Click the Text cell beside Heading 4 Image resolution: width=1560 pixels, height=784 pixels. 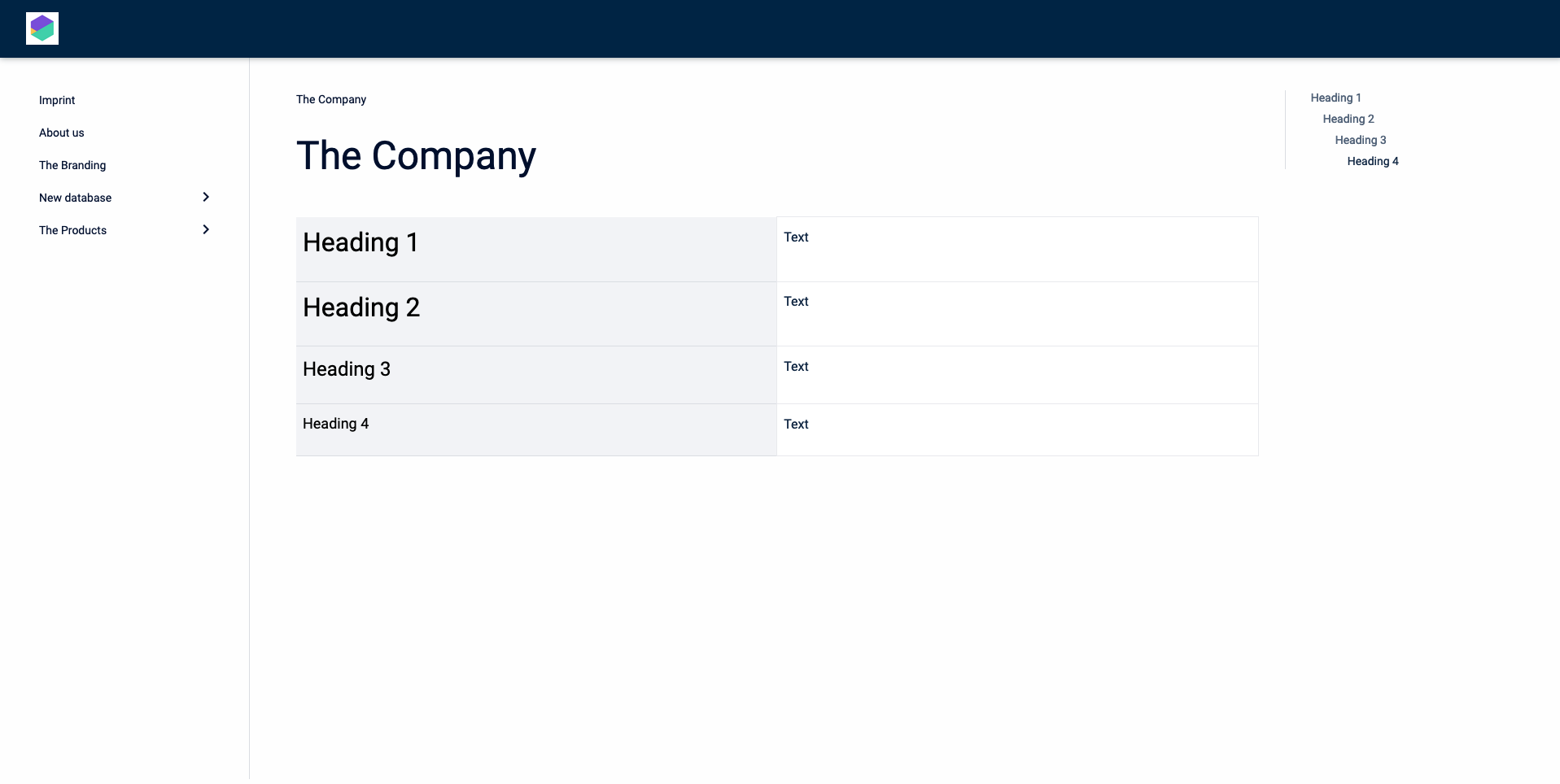tap(796, 425)
